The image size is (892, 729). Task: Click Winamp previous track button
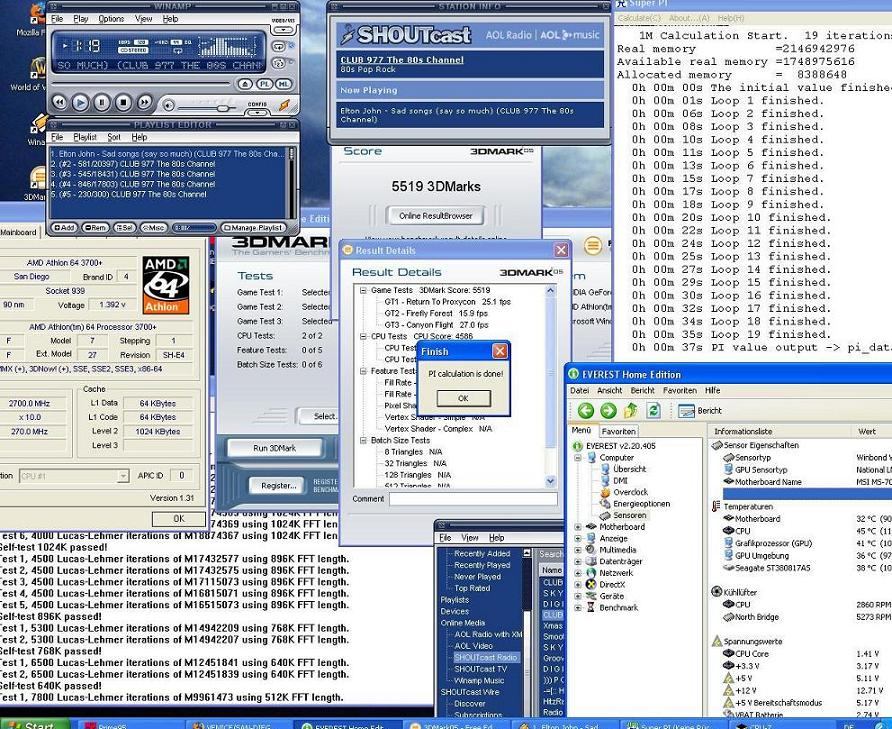point(60,102)
